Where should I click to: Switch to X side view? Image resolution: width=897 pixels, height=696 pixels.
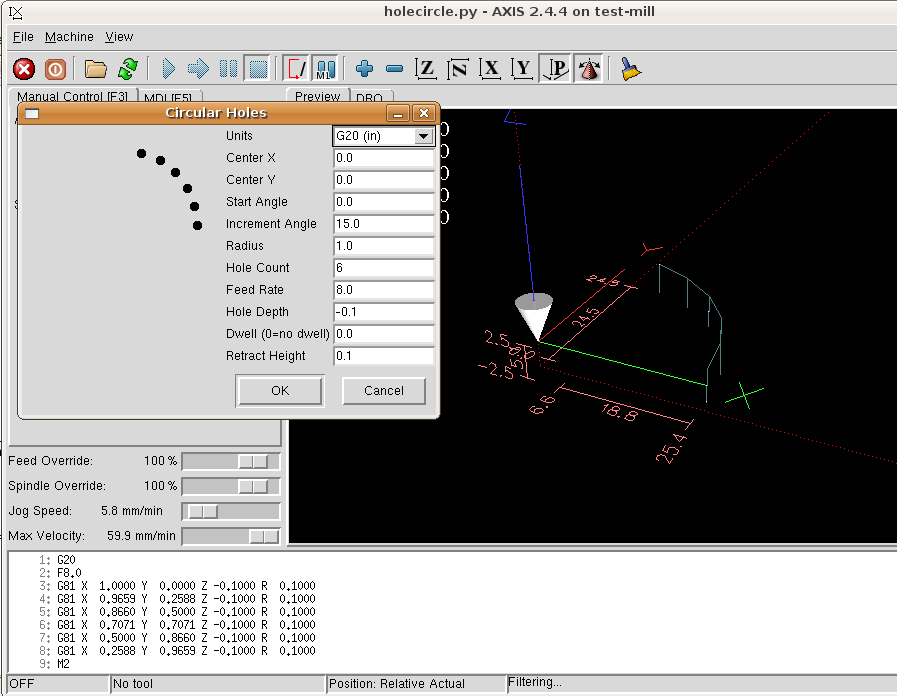490,69
